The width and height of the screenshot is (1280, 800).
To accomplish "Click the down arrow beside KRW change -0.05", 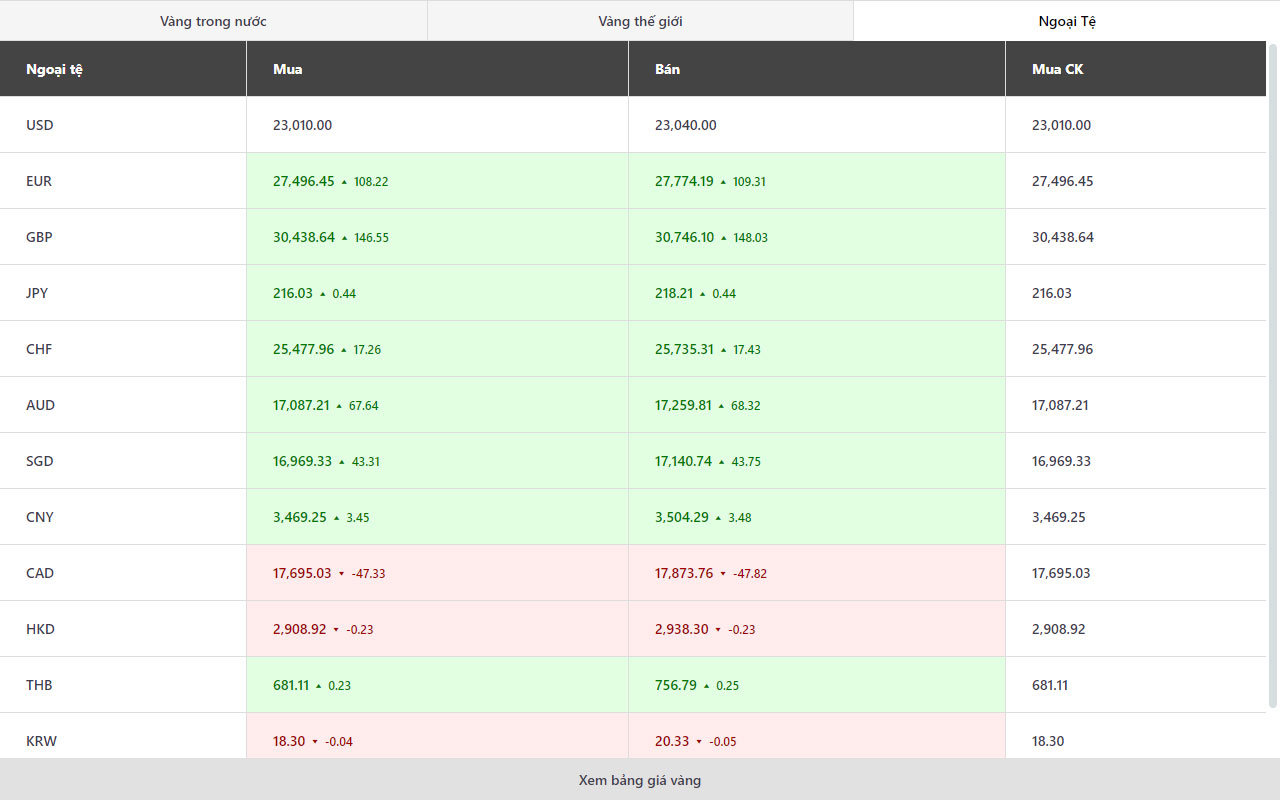I will coord(699,742).
